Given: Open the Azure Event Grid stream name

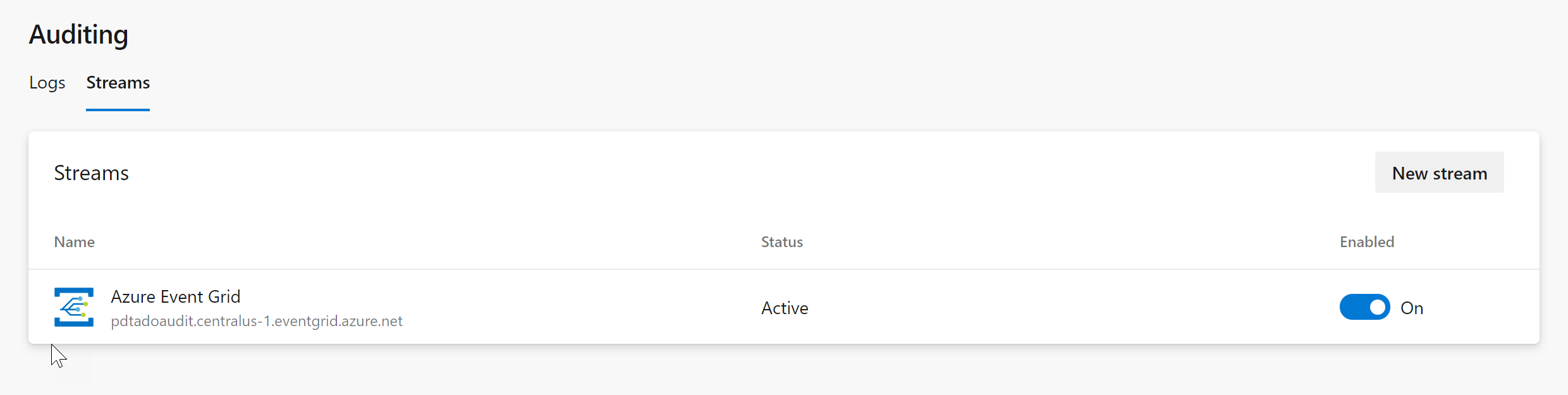Looking at the screenshot, I should click(x=175, y=296).
